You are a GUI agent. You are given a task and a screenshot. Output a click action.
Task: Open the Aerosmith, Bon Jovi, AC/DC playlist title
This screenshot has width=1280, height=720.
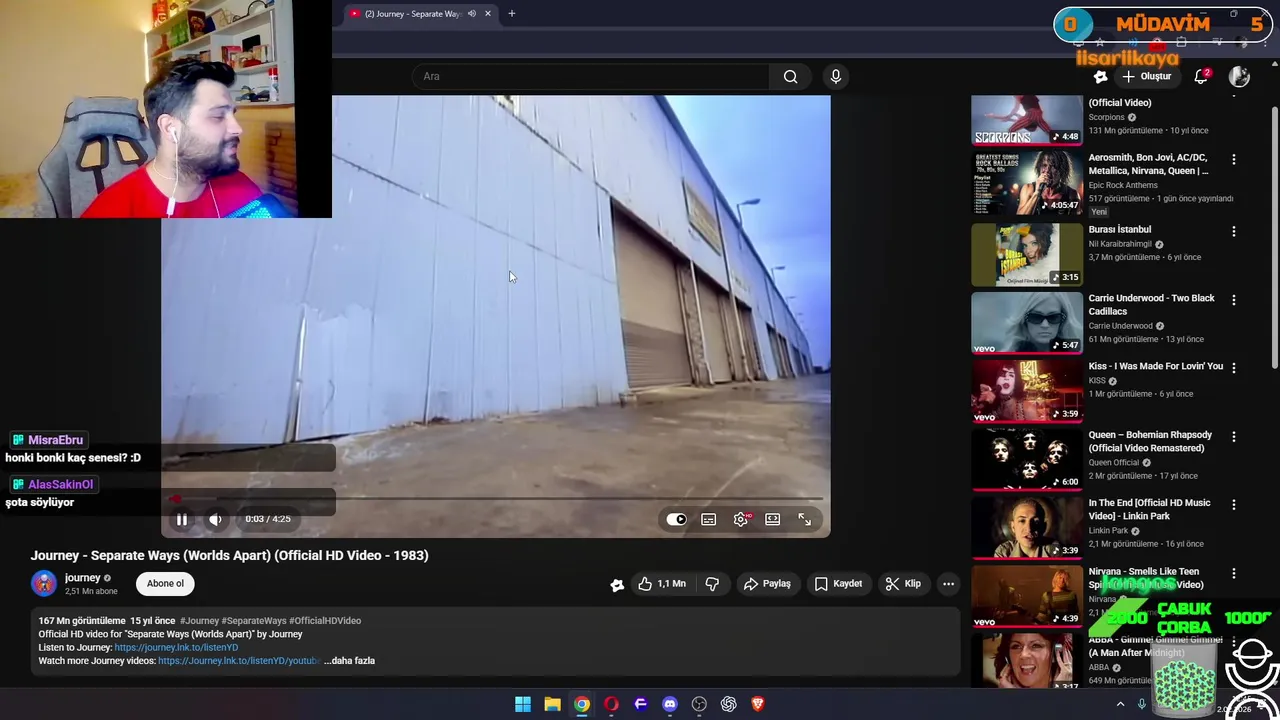(1148, 164)
